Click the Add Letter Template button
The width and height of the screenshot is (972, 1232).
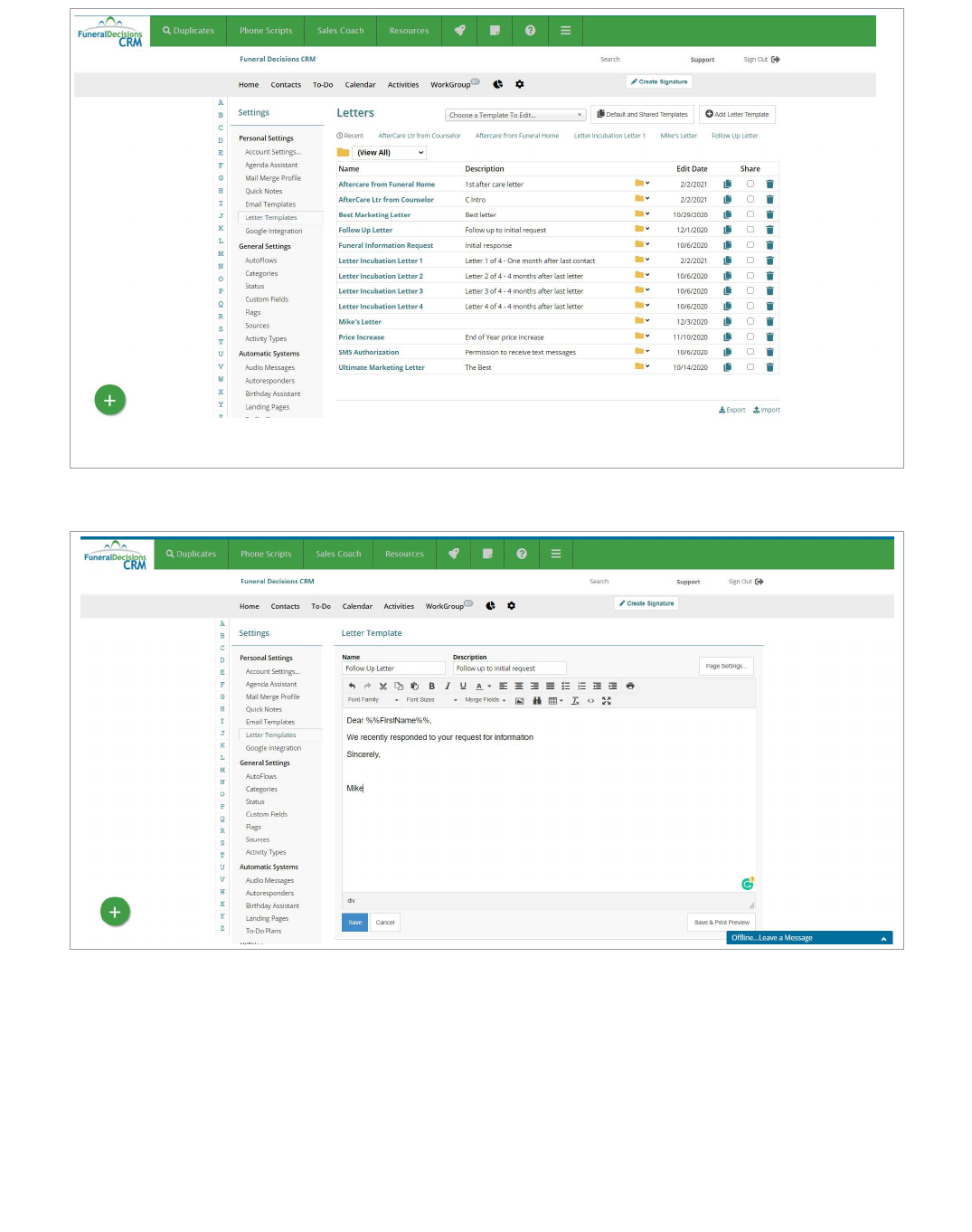(x=737, y=115)
